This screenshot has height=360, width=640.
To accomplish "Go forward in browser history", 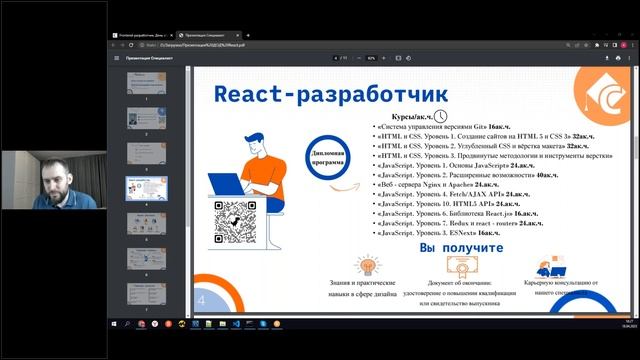I will coord(122,45).
